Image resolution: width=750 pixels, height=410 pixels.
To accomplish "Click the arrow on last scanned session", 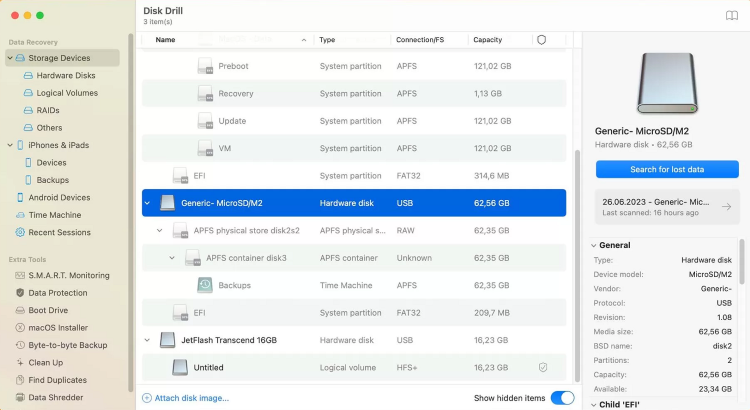I will pyautogui.click(x=727, y=207).
